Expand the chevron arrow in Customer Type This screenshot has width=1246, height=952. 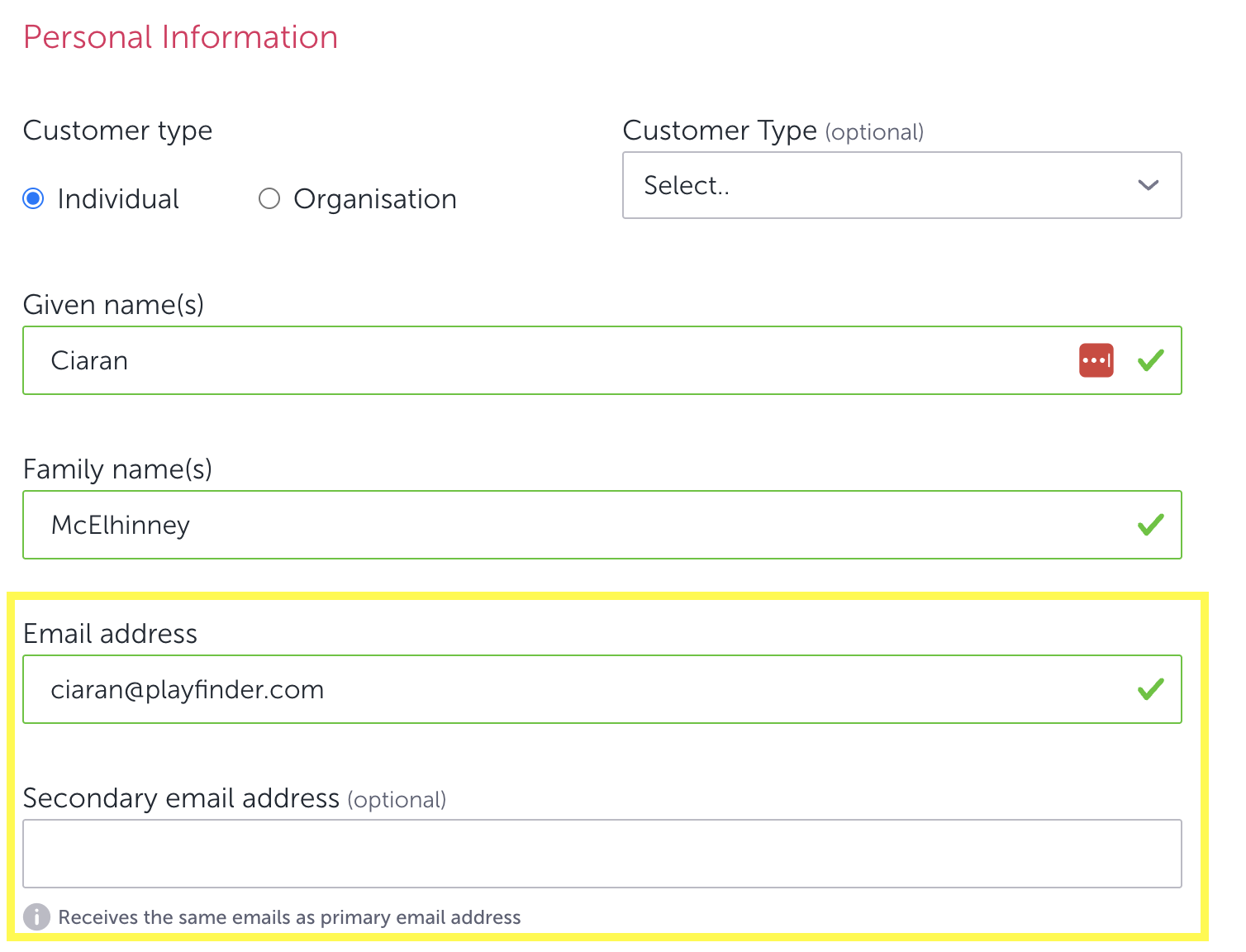pos(1148,185)
